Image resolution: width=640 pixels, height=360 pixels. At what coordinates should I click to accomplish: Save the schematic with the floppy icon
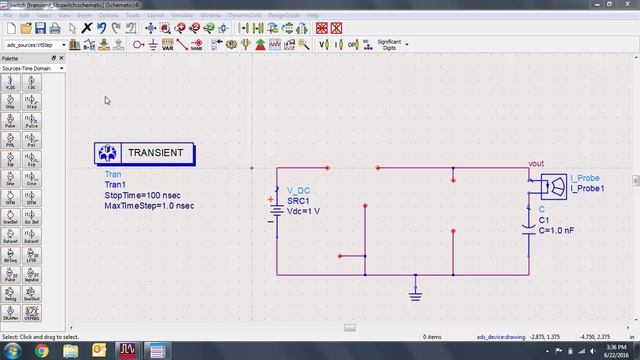click(40, 28)
